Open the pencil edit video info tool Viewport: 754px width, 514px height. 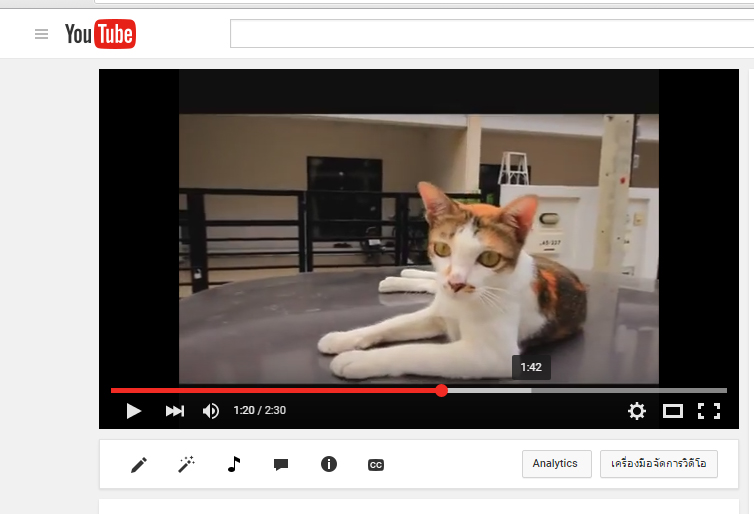139,464
